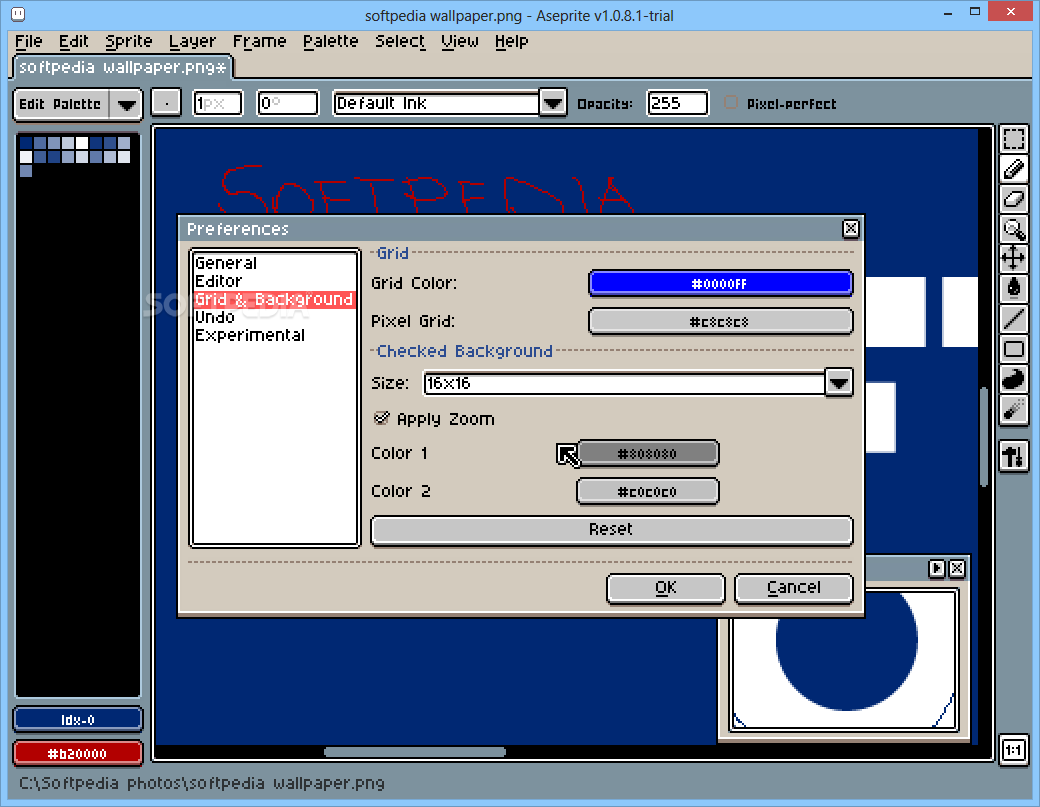Select the pencil tool
Viewport: 1040px width, 807px height.
point(1013,169)
